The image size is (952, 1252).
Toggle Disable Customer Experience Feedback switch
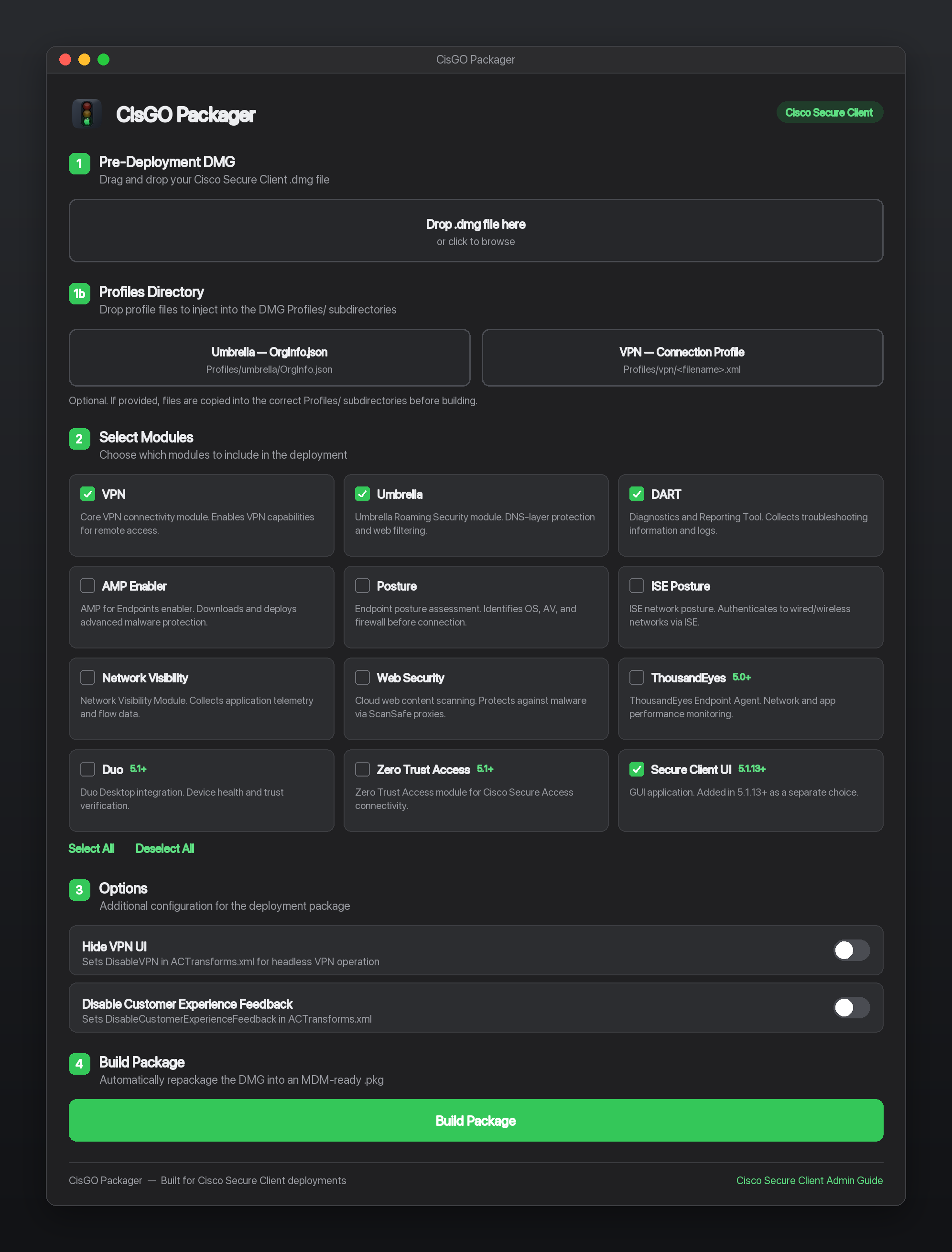852,1007
